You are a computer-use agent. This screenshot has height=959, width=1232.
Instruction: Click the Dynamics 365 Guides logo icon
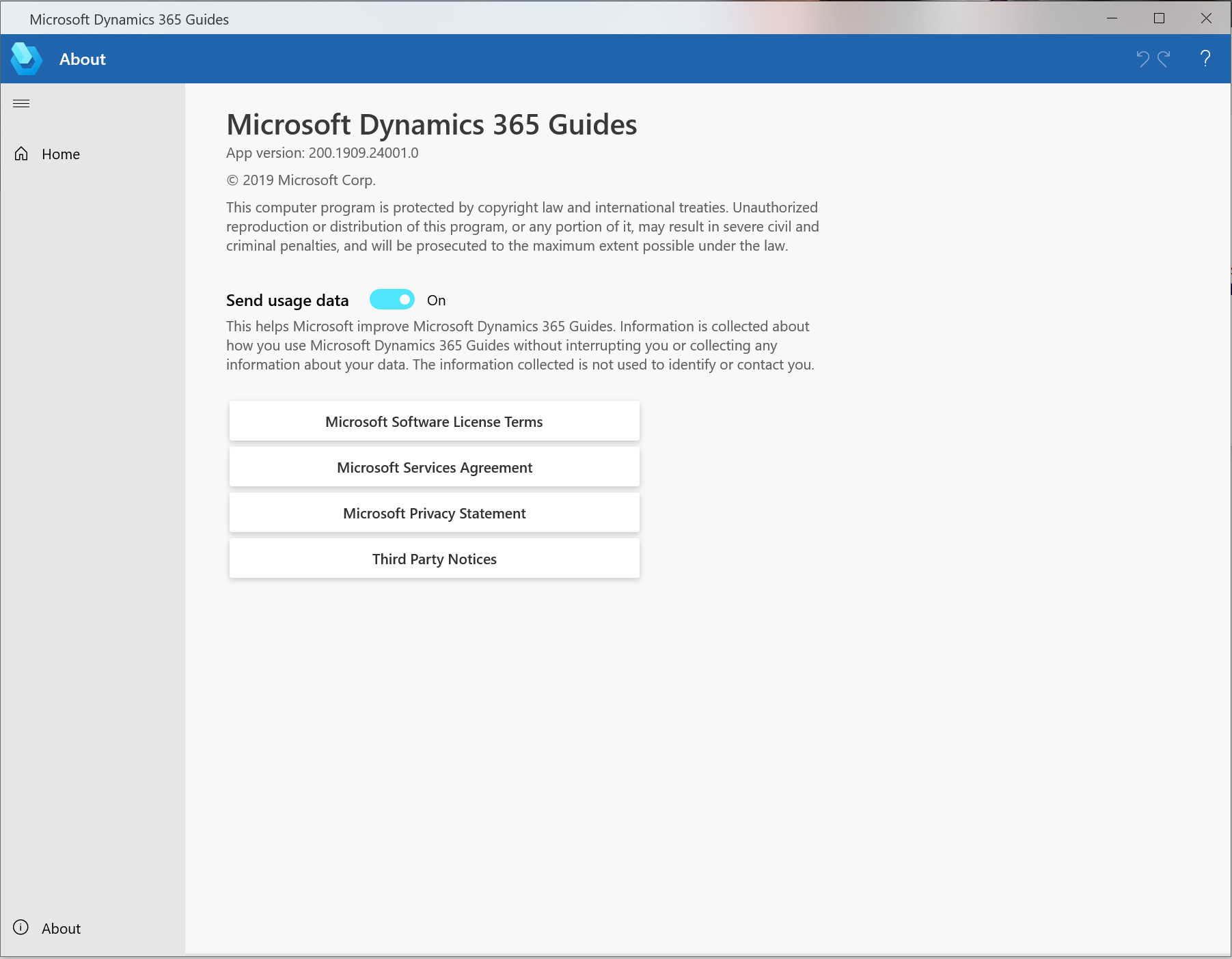coord(27,58)
